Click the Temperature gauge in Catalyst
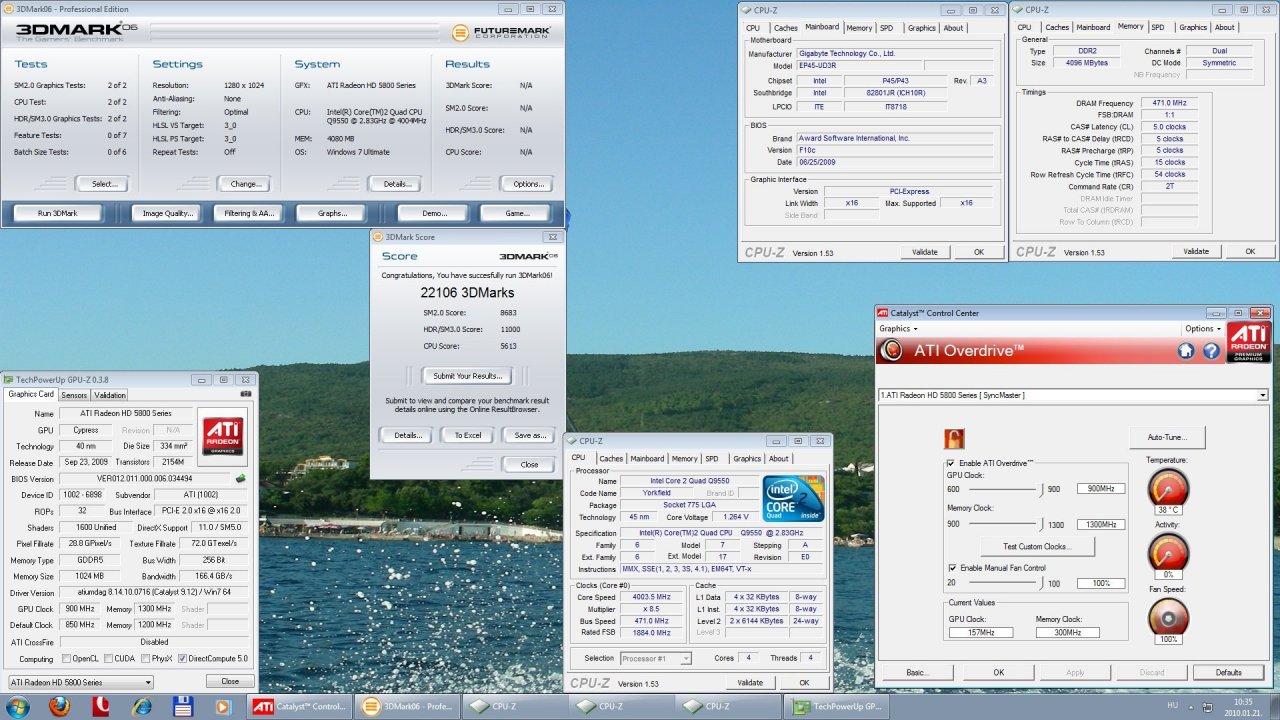The width and height of the screenshot is (1280, 720). click(x=1168, y=489)
